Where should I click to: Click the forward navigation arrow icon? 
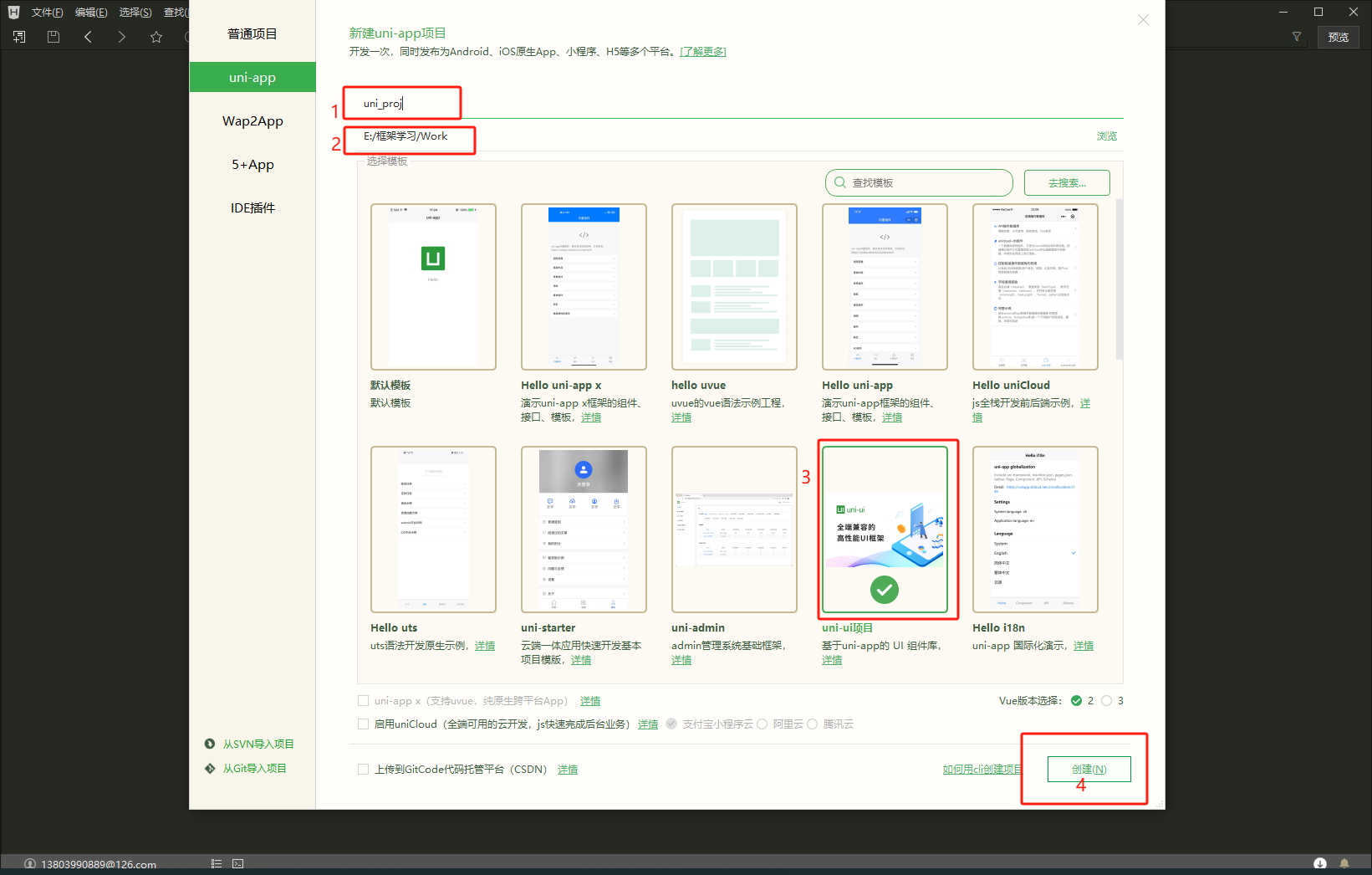(x=122, y=37)
